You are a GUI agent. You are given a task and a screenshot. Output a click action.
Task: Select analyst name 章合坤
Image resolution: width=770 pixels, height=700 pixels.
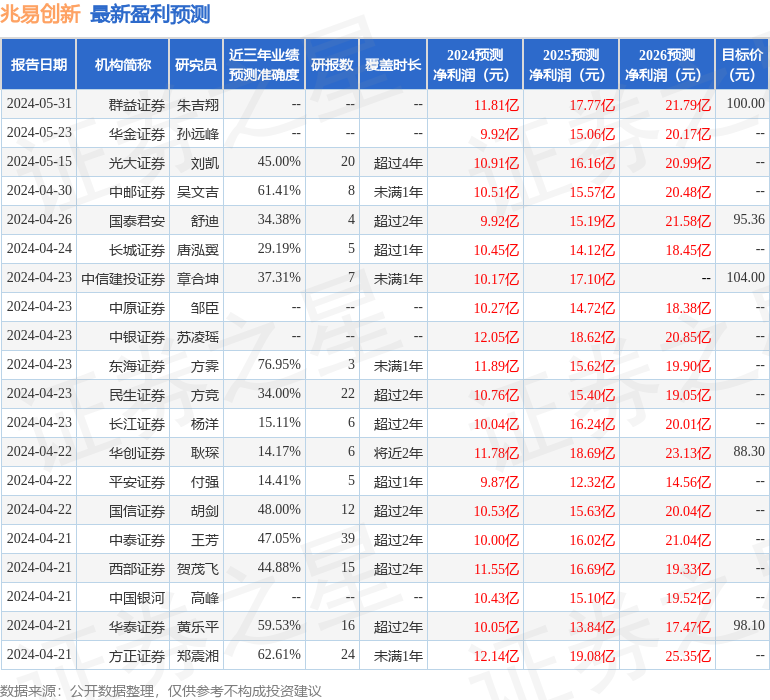coord(198,279)
